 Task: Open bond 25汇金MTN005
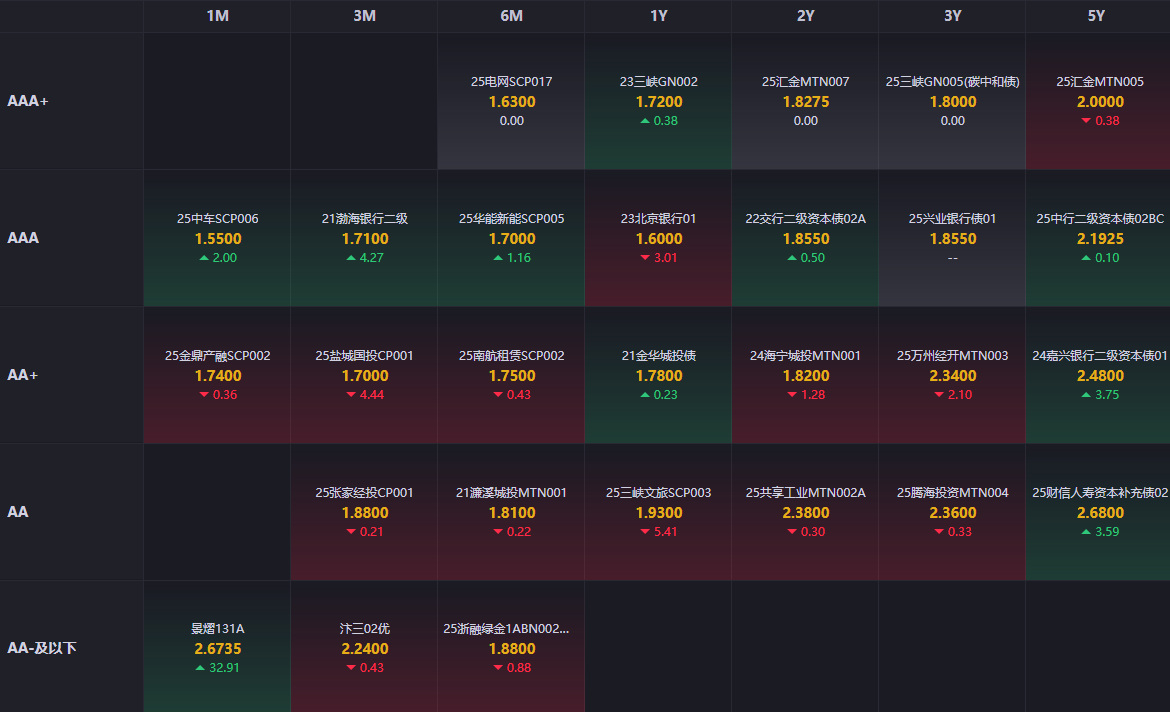1100,81
